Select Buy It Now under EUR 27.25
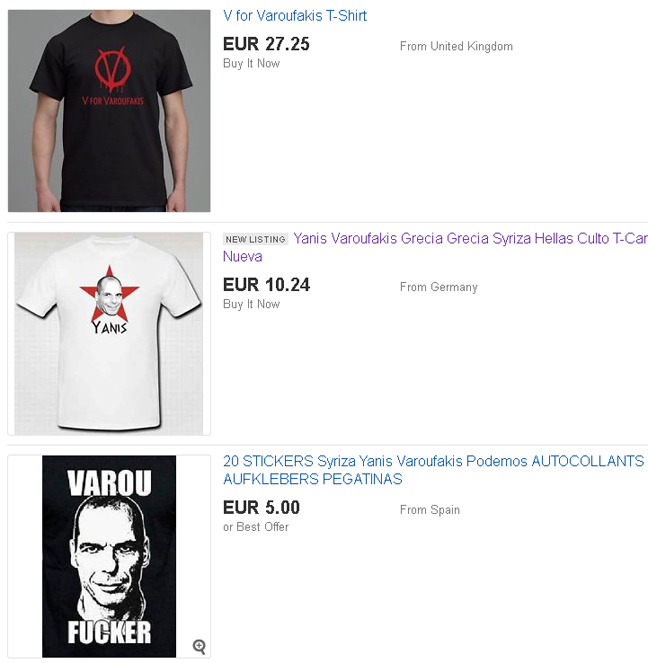Viewport: 648px width, 663px height. pos(252,63)
